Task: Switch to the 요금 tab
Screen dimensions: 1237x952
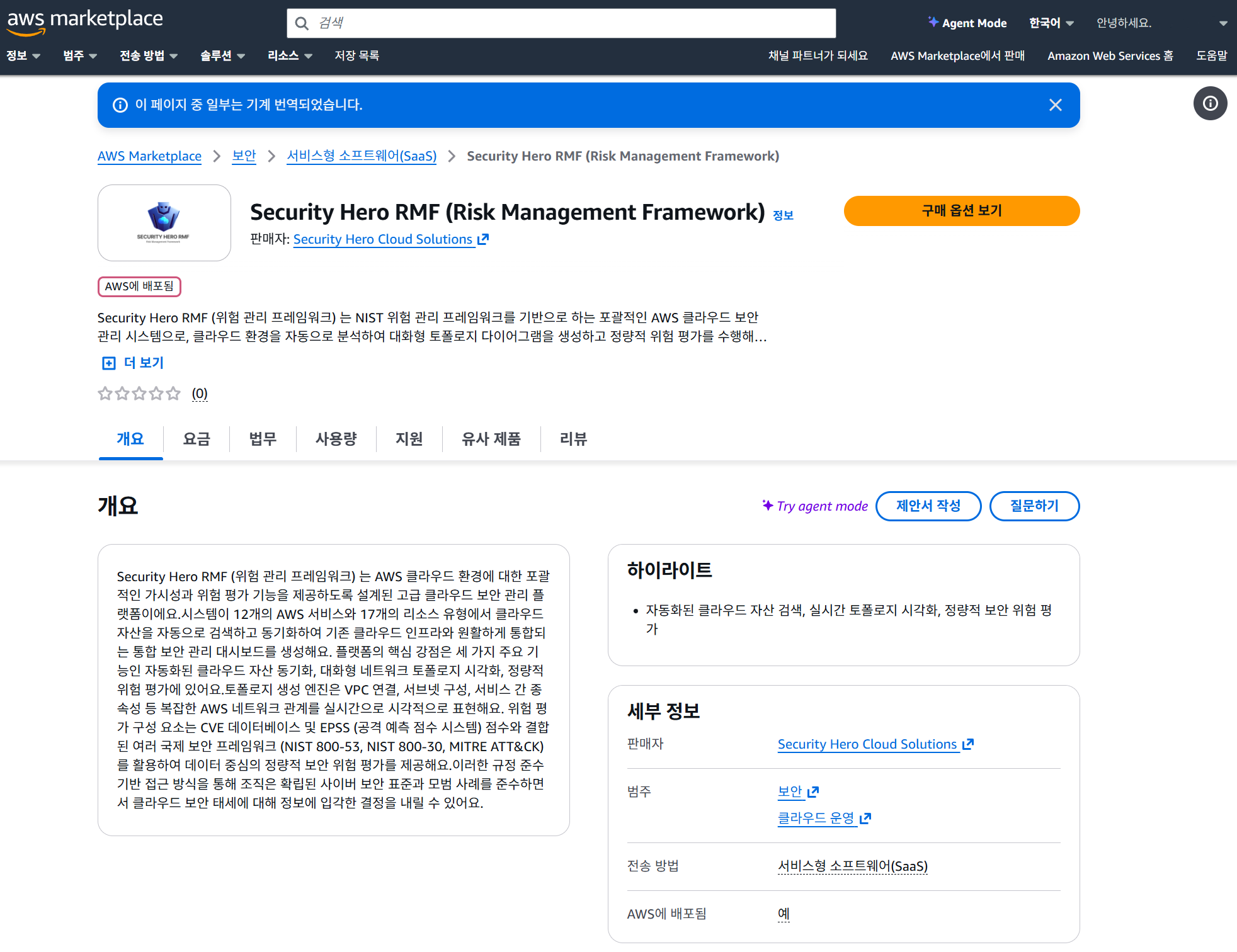Action: (x=197, y=439)
